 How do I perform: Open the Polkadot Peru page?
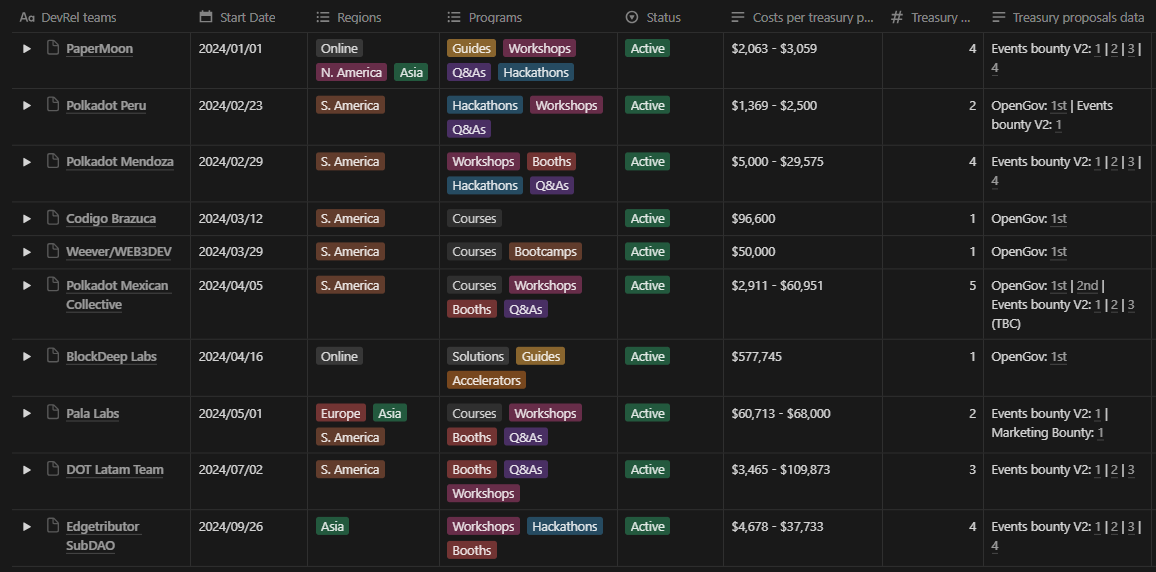click(x=106, y=106)
